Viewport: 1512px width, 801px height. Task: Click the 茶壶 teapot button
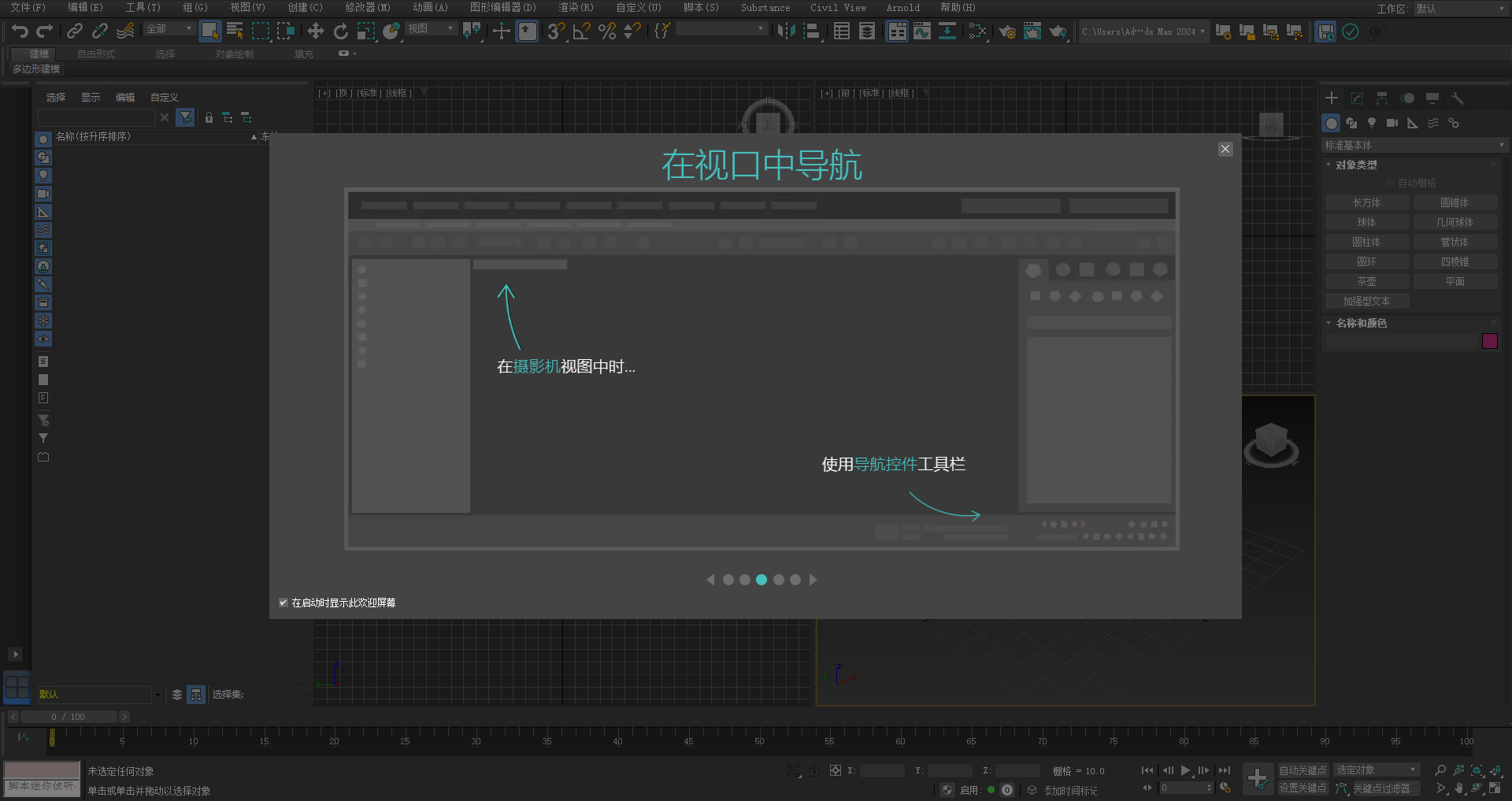pyautogui.click(x=1366, y=281)
